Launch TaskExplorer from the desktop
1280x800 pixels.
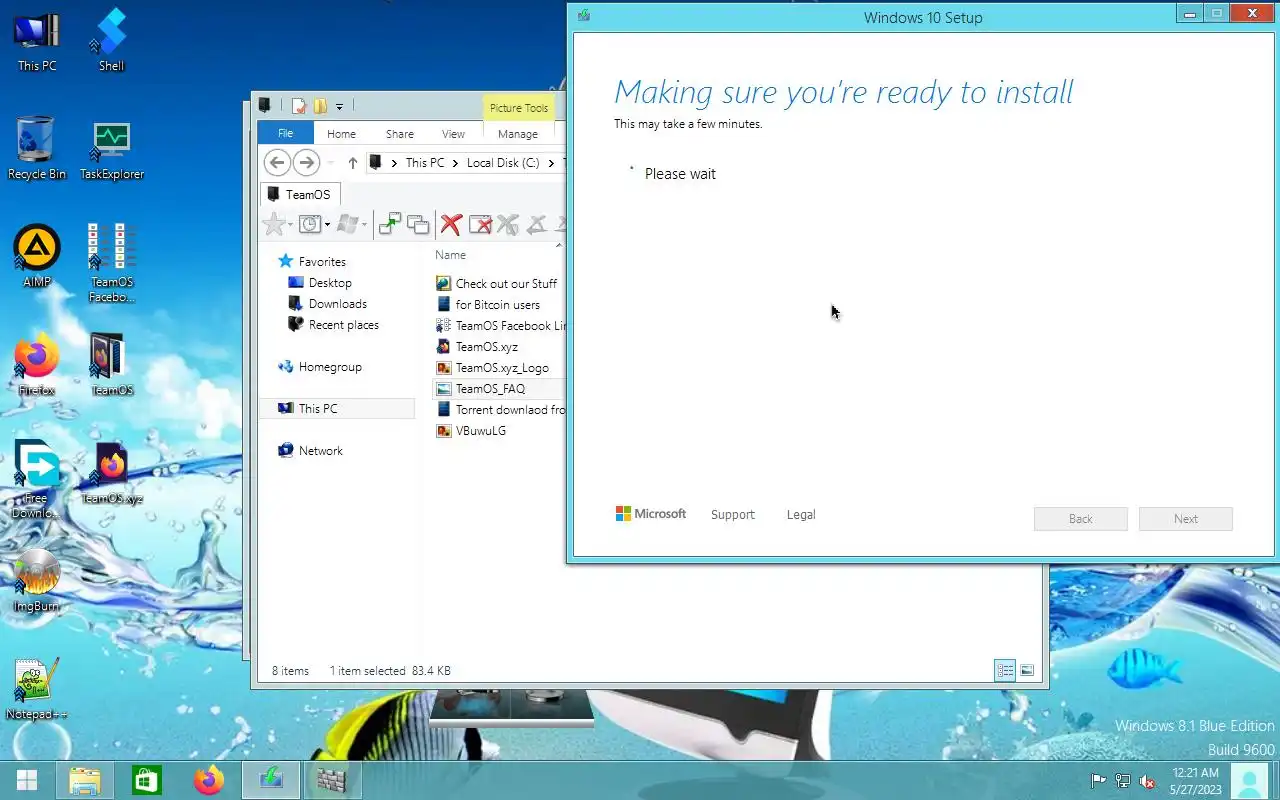112,150
